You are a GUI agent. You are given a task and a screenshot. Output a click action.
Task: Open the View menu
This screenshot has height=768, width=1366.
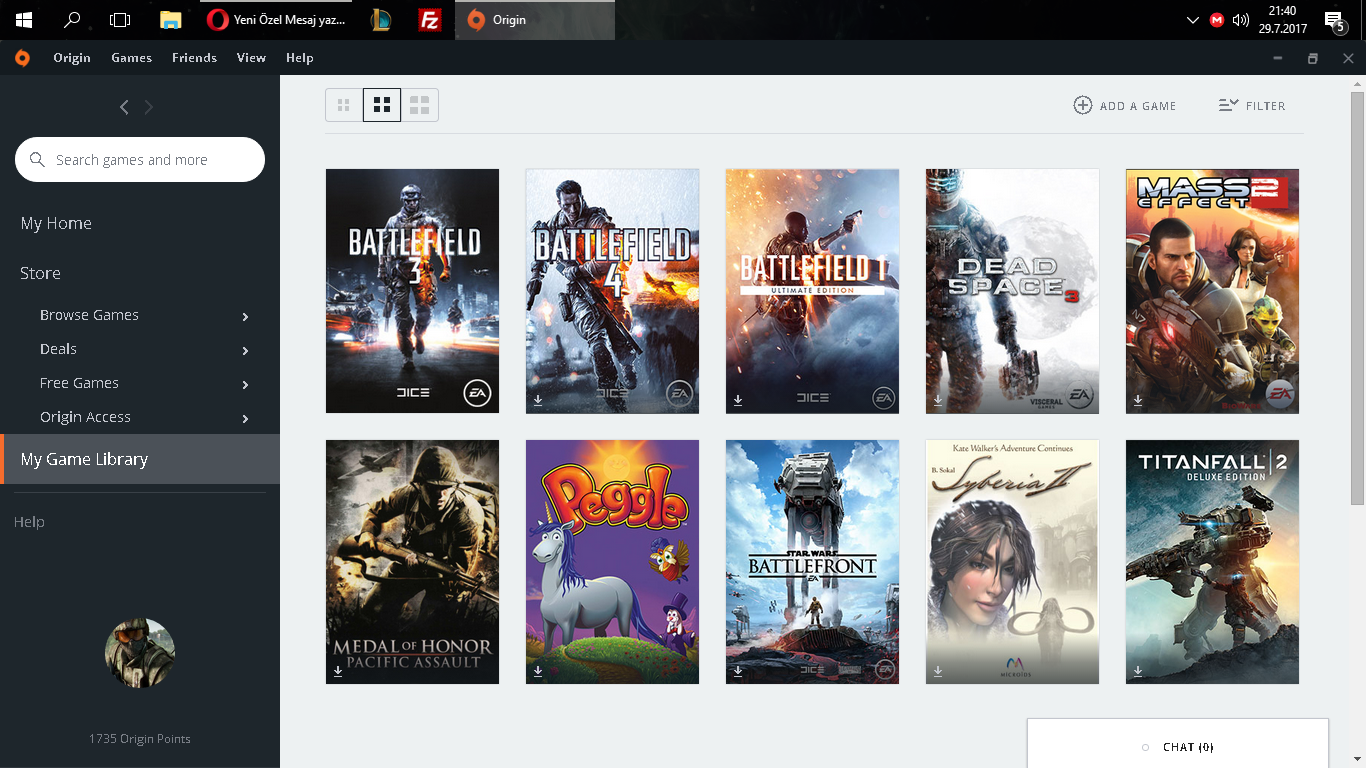(251, 58)
